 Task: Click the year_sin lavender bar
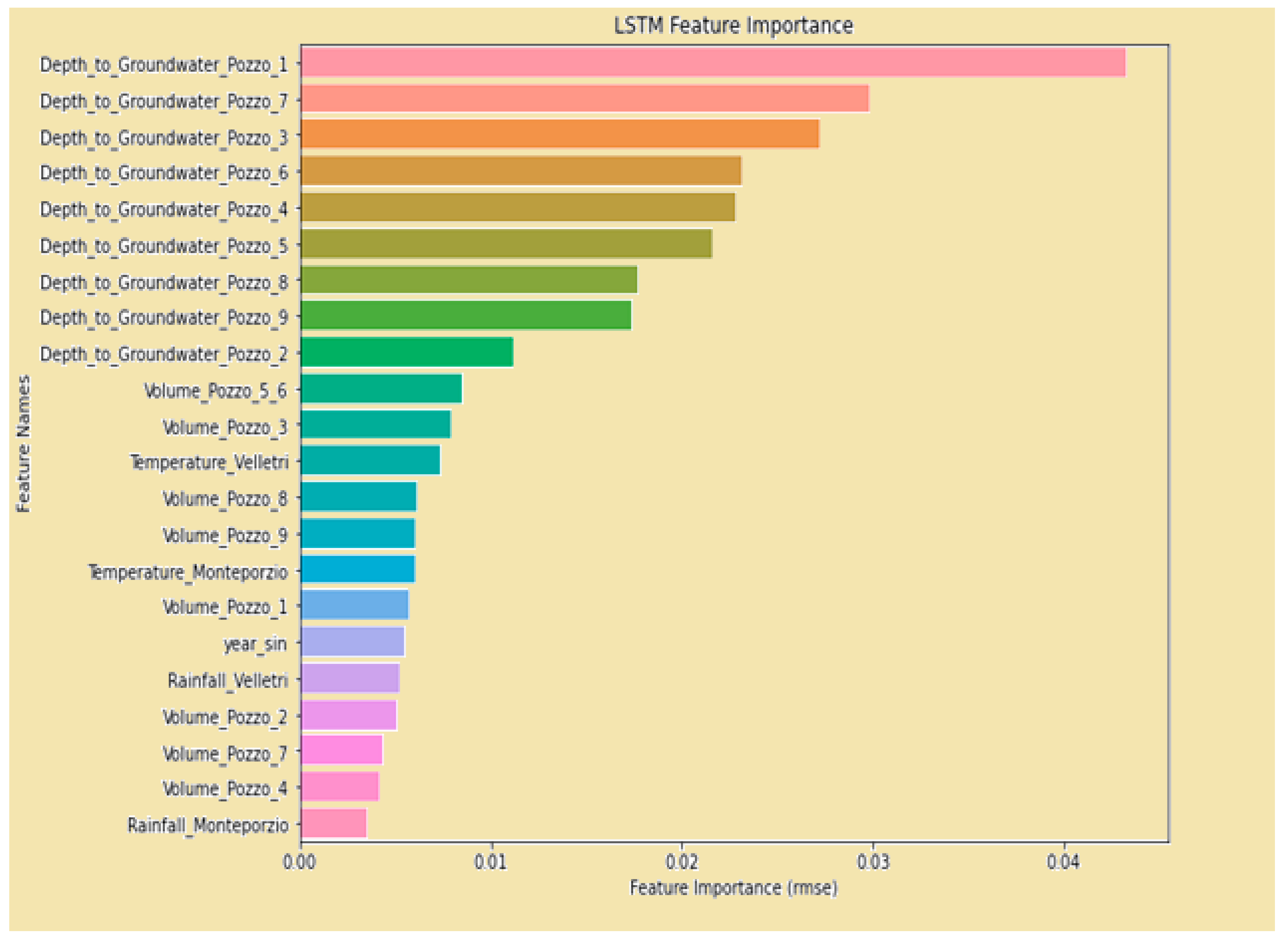click(x=353, y=642)
